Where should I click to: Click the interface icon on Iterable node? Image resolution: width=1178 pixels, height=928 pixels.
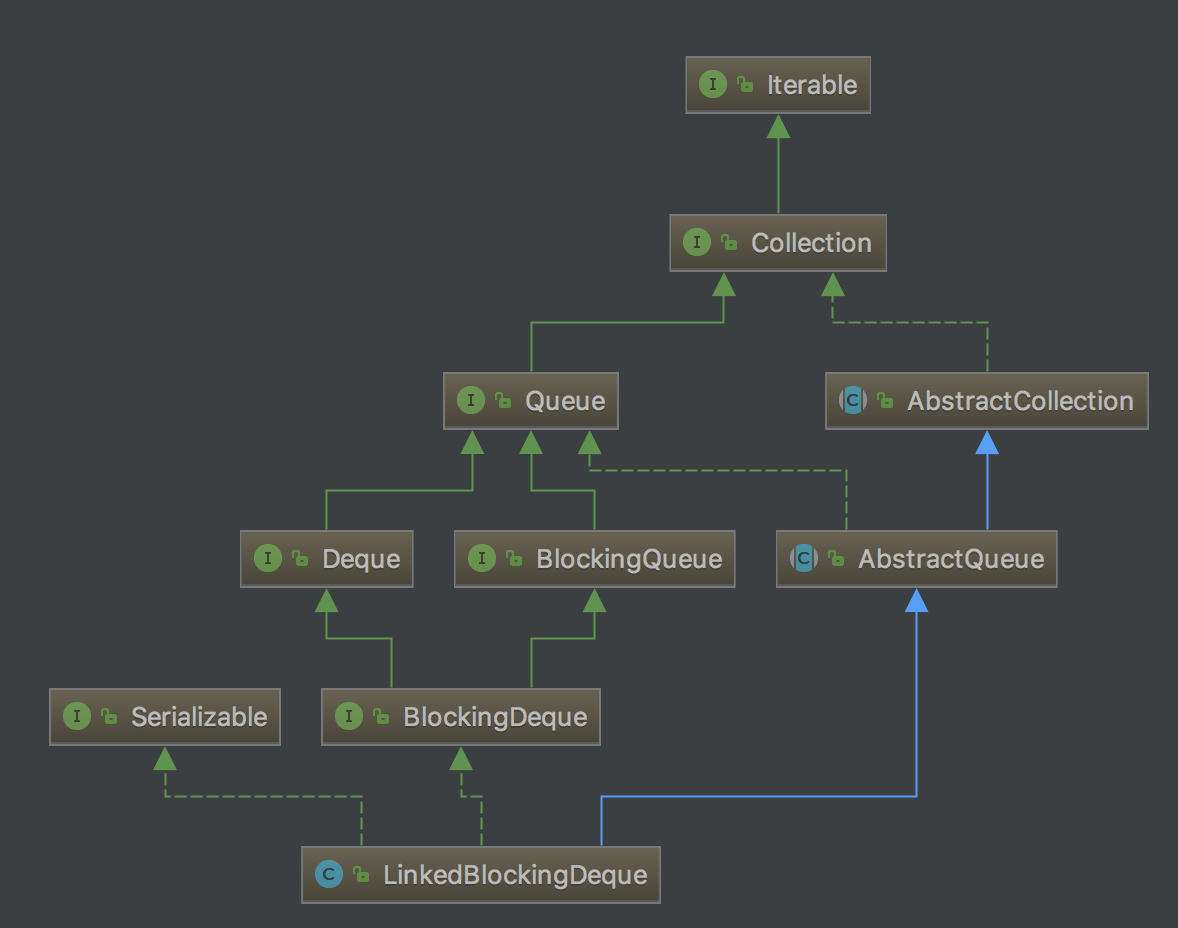[712, 85]
